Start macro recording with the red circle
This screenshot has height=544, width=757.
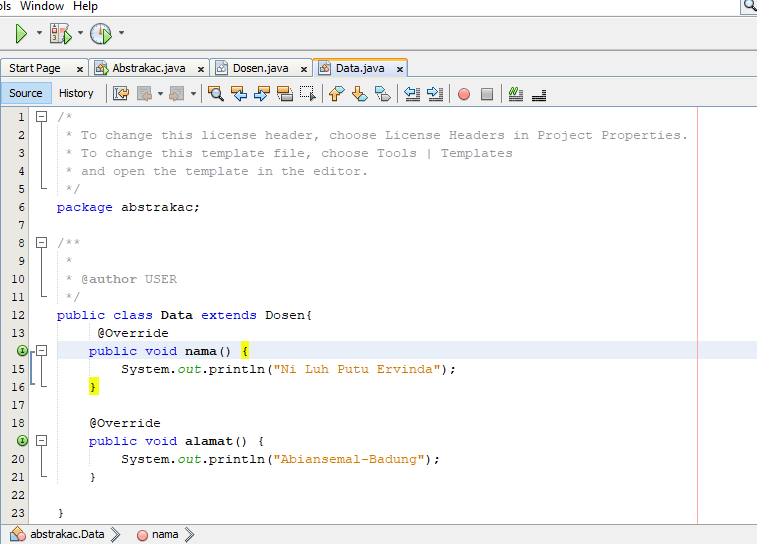463,94
